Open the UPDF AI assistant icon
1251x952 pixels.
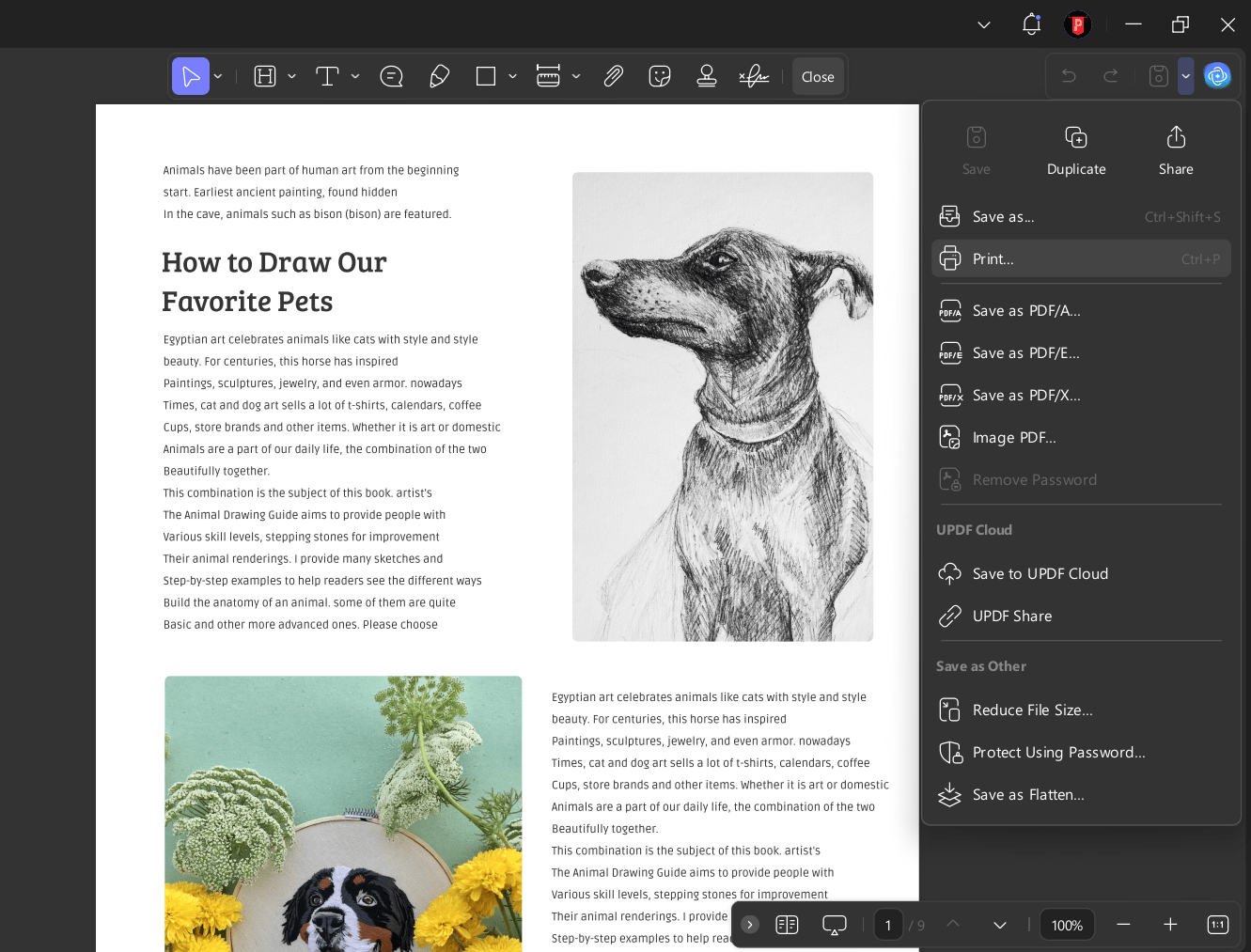click(1217, 76)
